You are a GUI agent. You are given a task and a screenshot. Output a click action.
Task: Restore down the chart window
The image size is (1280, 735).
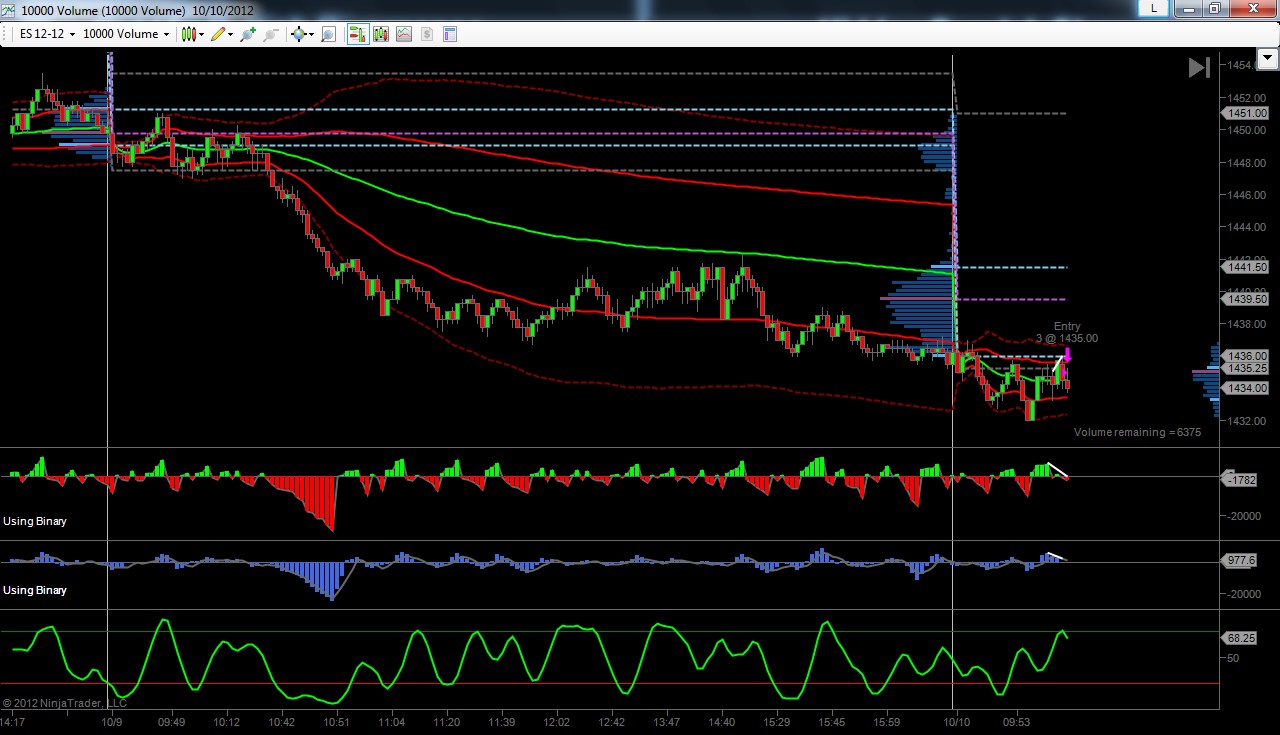[1213, 8]
